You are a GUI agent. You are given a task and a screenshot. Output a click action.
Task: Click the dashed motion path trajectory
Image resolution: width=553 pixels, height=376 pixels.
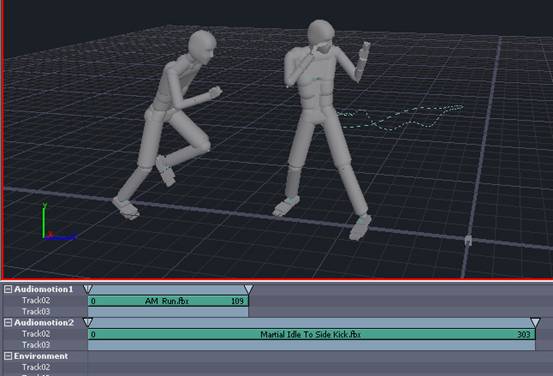point(400,116)
